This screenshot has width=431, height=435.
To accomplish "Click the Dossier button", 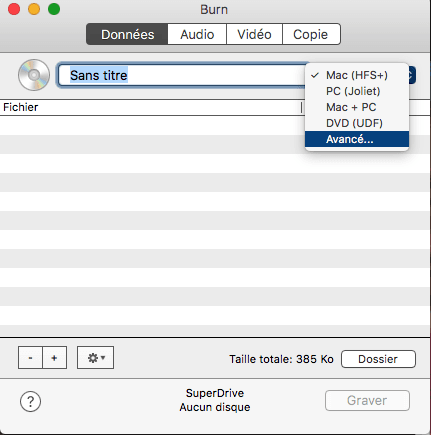I will (378, 359).
